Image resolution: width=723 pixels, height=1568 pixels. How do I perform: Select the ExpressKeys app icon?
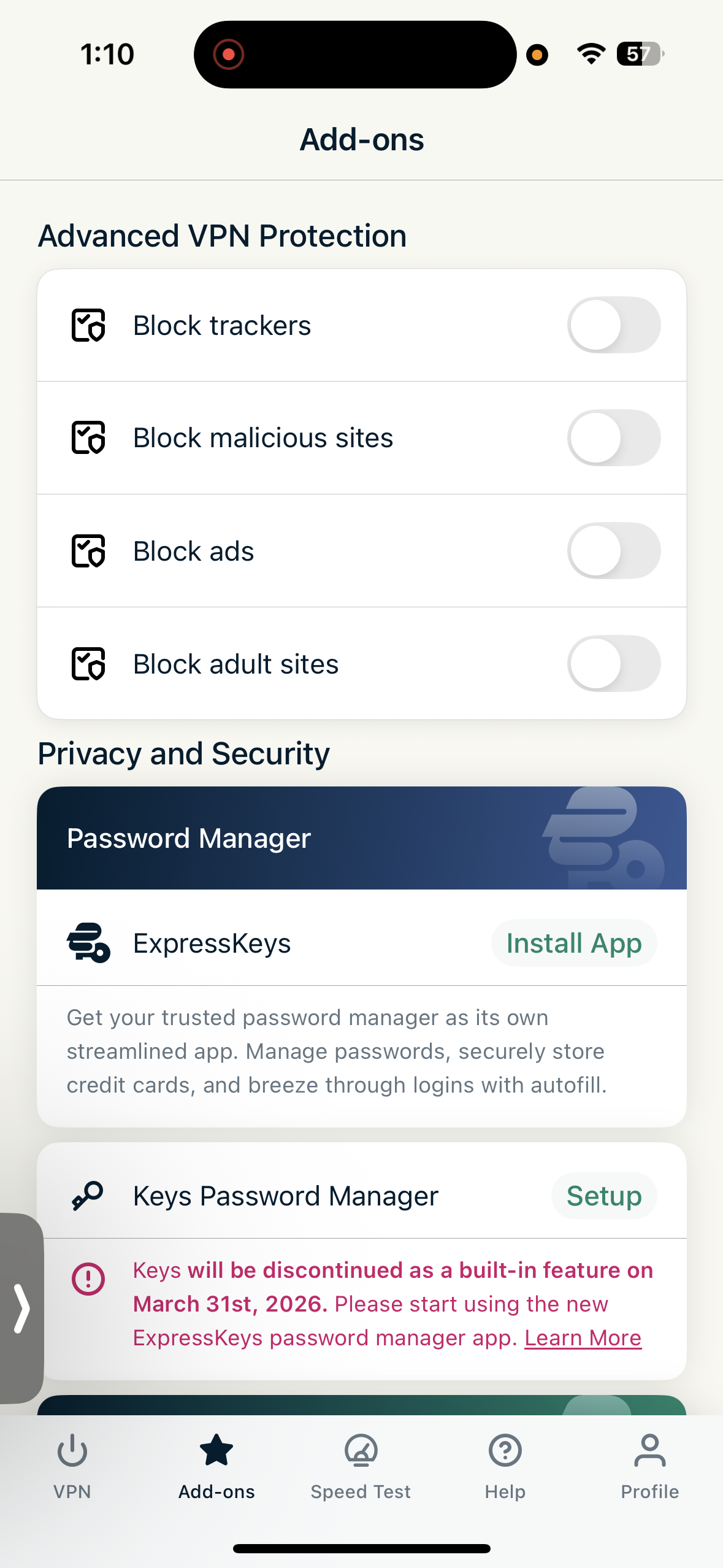[x=89, y=943]
